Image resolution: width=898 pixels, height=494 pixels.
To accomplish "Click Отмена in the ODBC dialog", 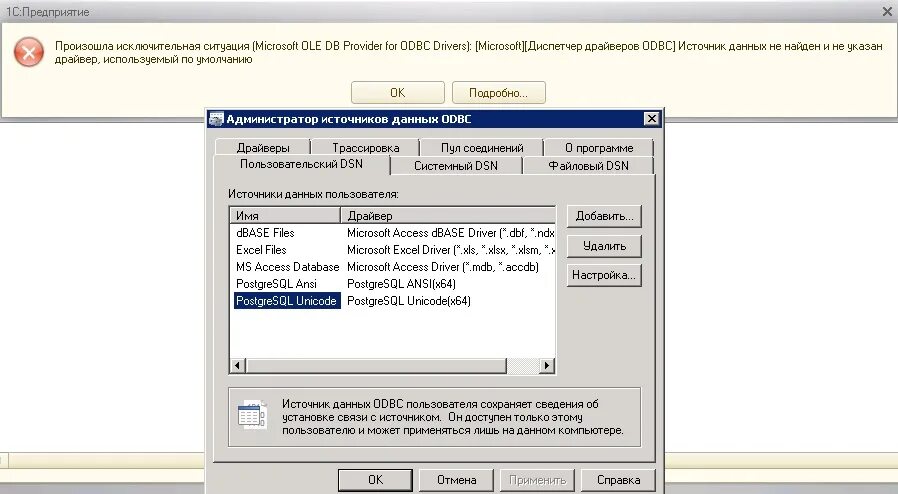I will coord(456,480).
